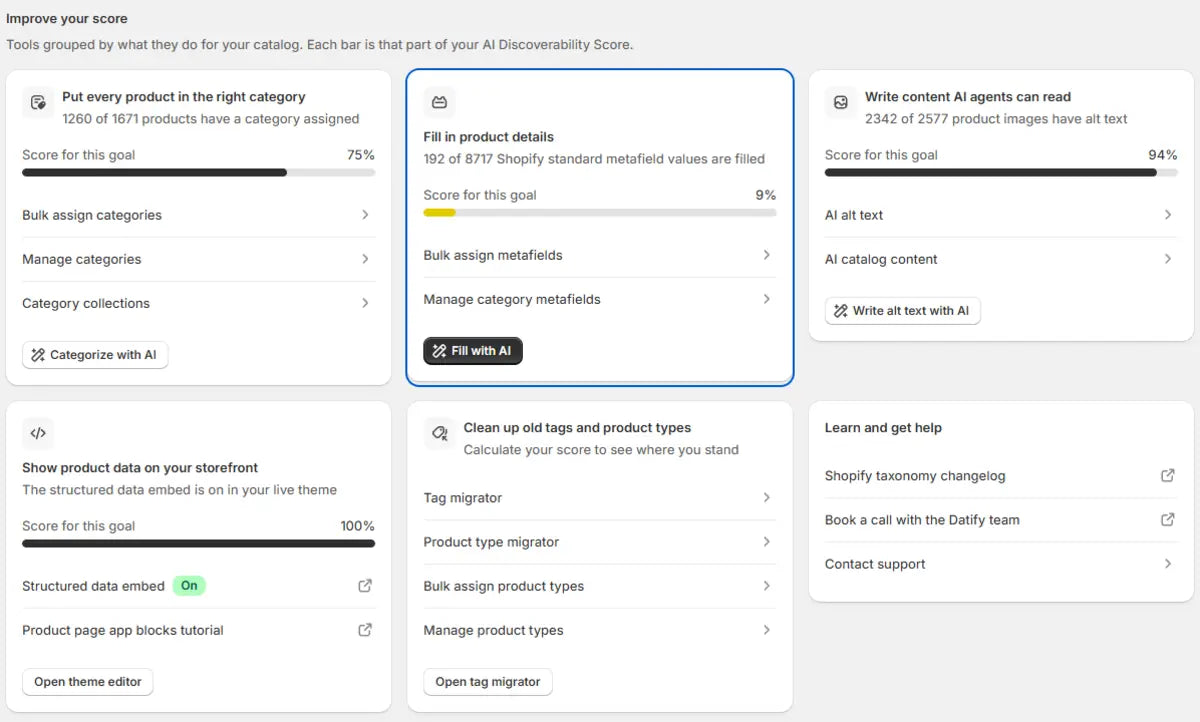Image resolution: width=1200 pixels, height=722 pixels.
Task: Click the Product type migrator chevron
Action: click(767, 542)
